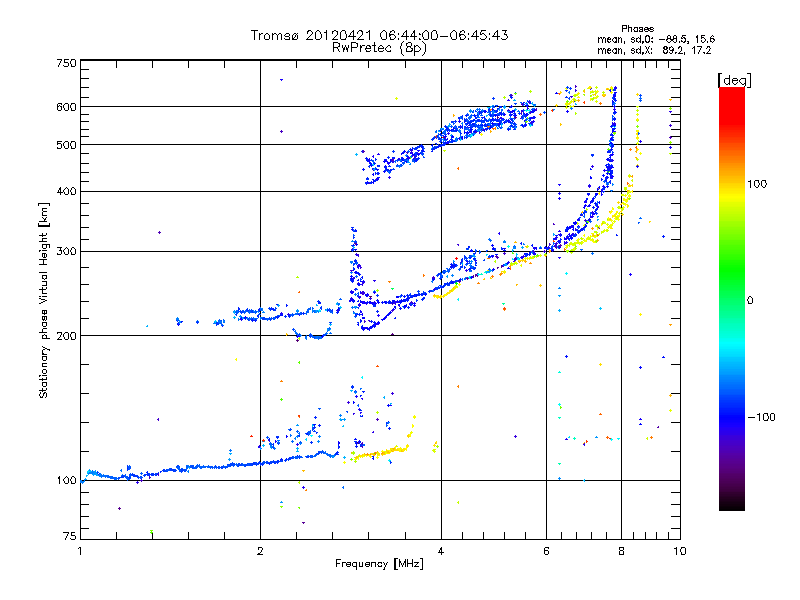Click the '300' y-axis tick label

67,252
